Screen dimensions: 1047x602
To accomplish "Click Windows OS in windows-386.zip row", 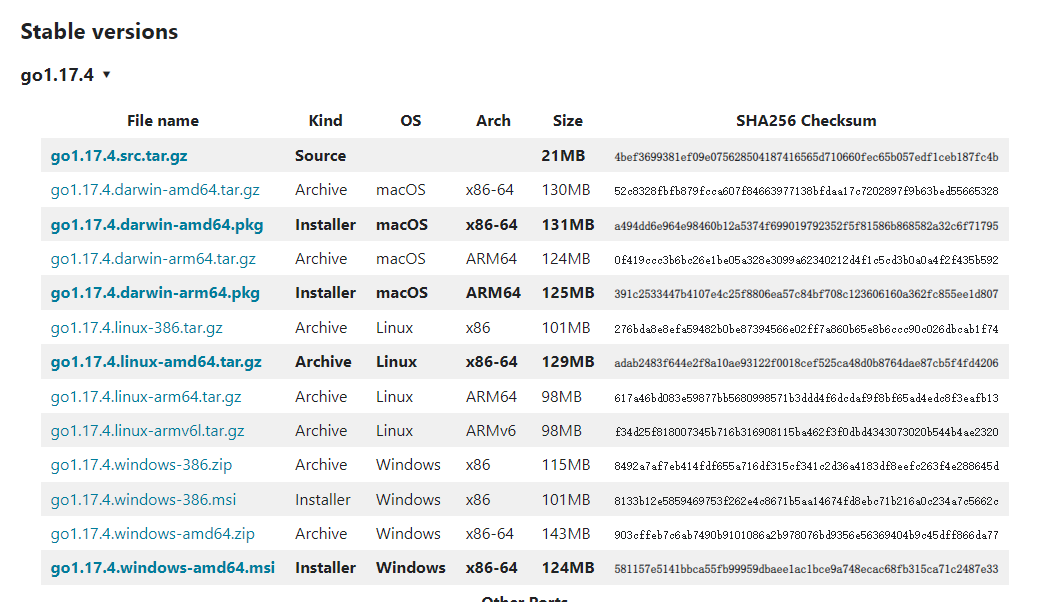I will (x=408, y=465).
